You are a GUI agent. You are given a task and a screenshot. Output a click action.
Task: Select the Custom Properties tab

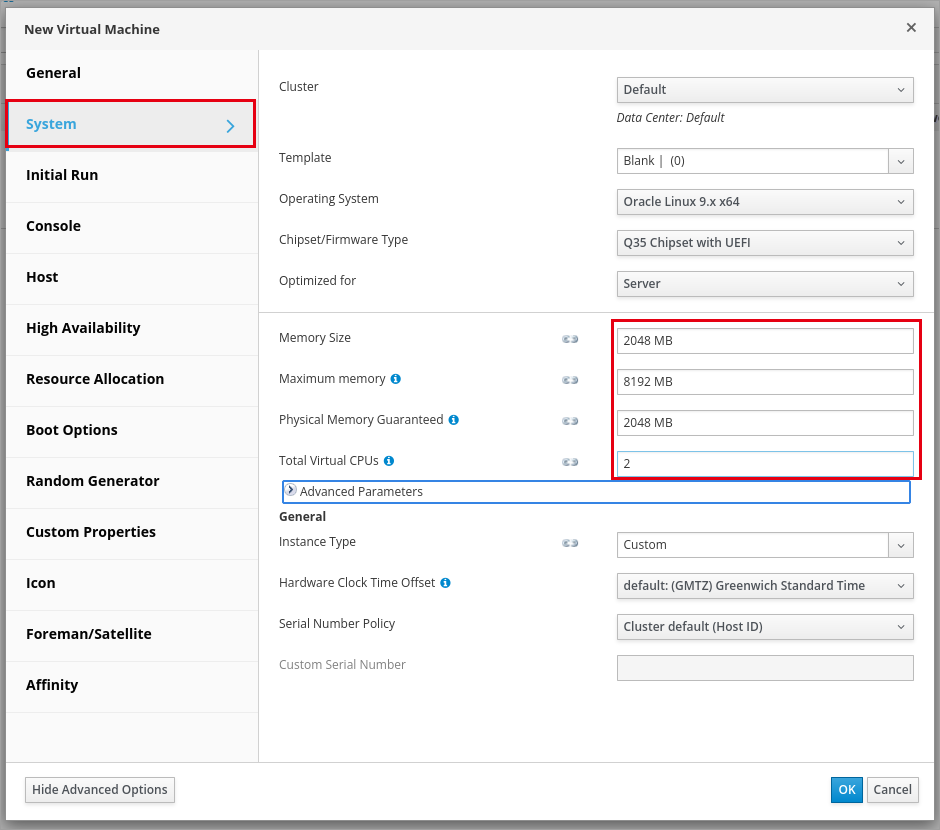[x=132, y=532]
